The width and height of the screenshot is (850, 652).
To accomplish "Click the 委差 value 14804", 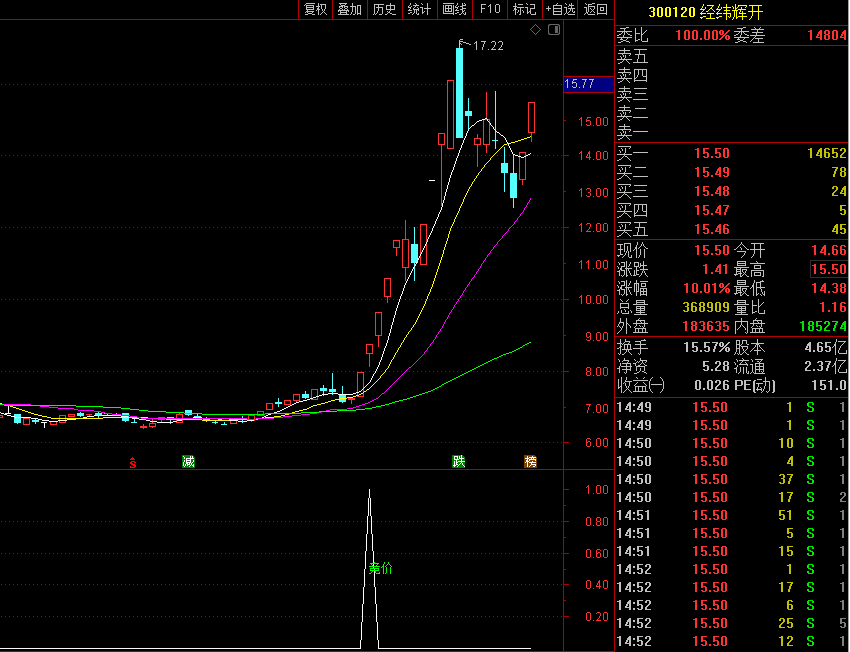I will pos(827,36).
